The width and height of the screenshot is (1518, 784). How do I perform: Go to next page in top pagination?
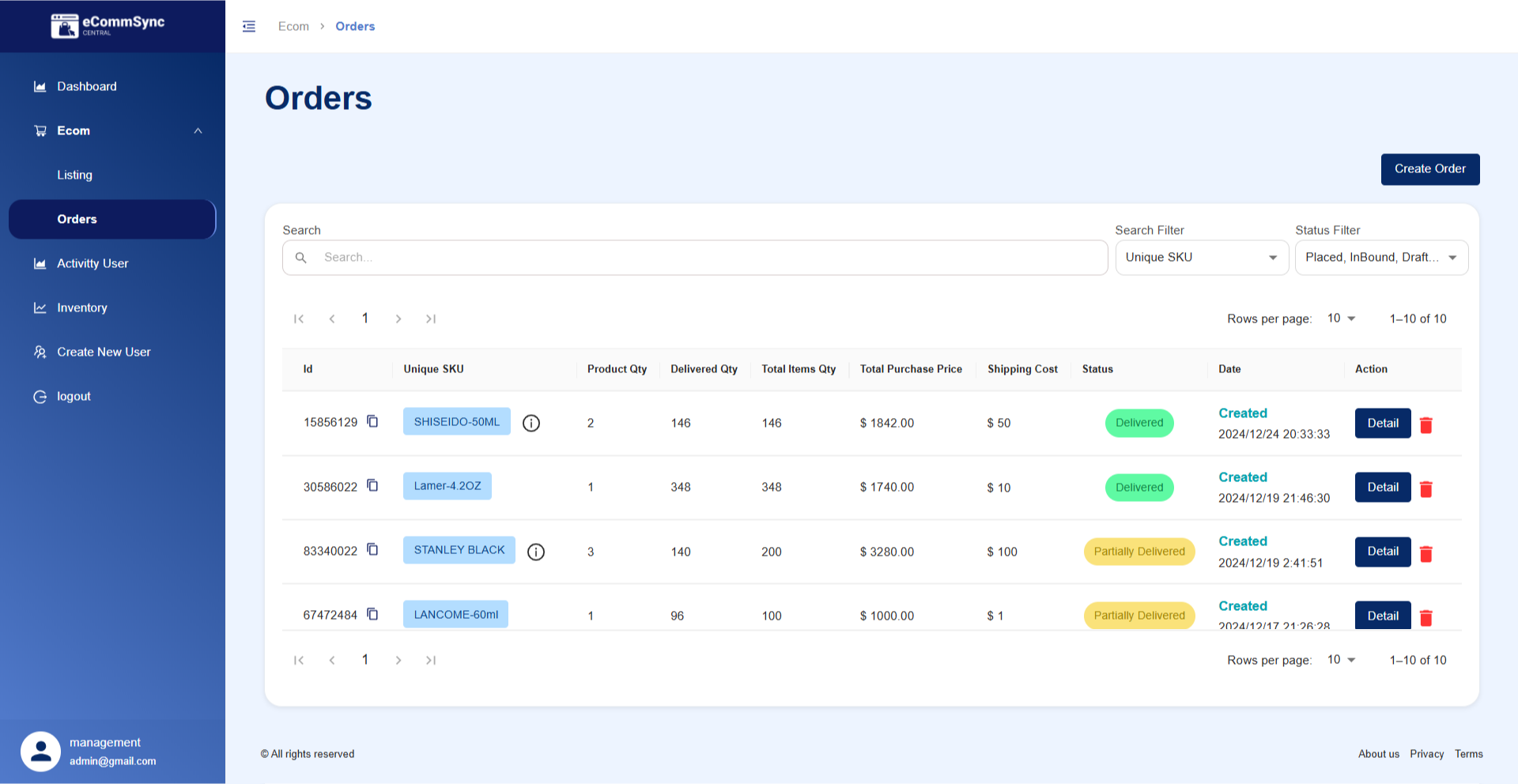[x=398, y=318]
